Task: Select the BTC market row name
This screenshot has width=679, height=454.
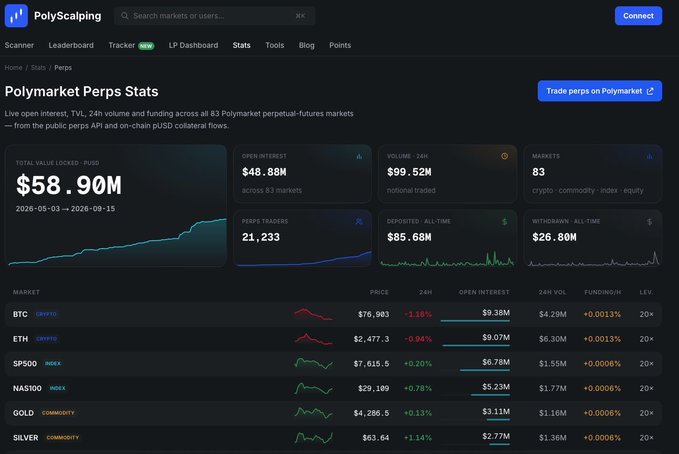Action: 20,314
